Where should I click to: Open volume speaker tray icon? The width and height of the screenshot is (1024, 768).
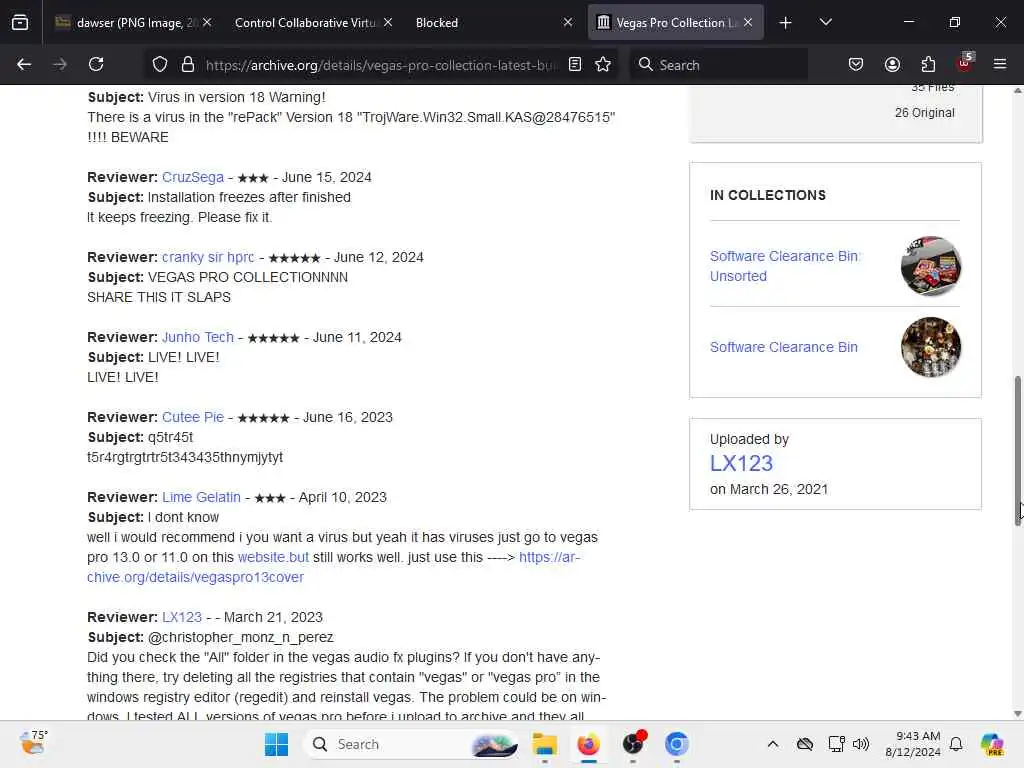pyautogui.click(x=861, y=744)
